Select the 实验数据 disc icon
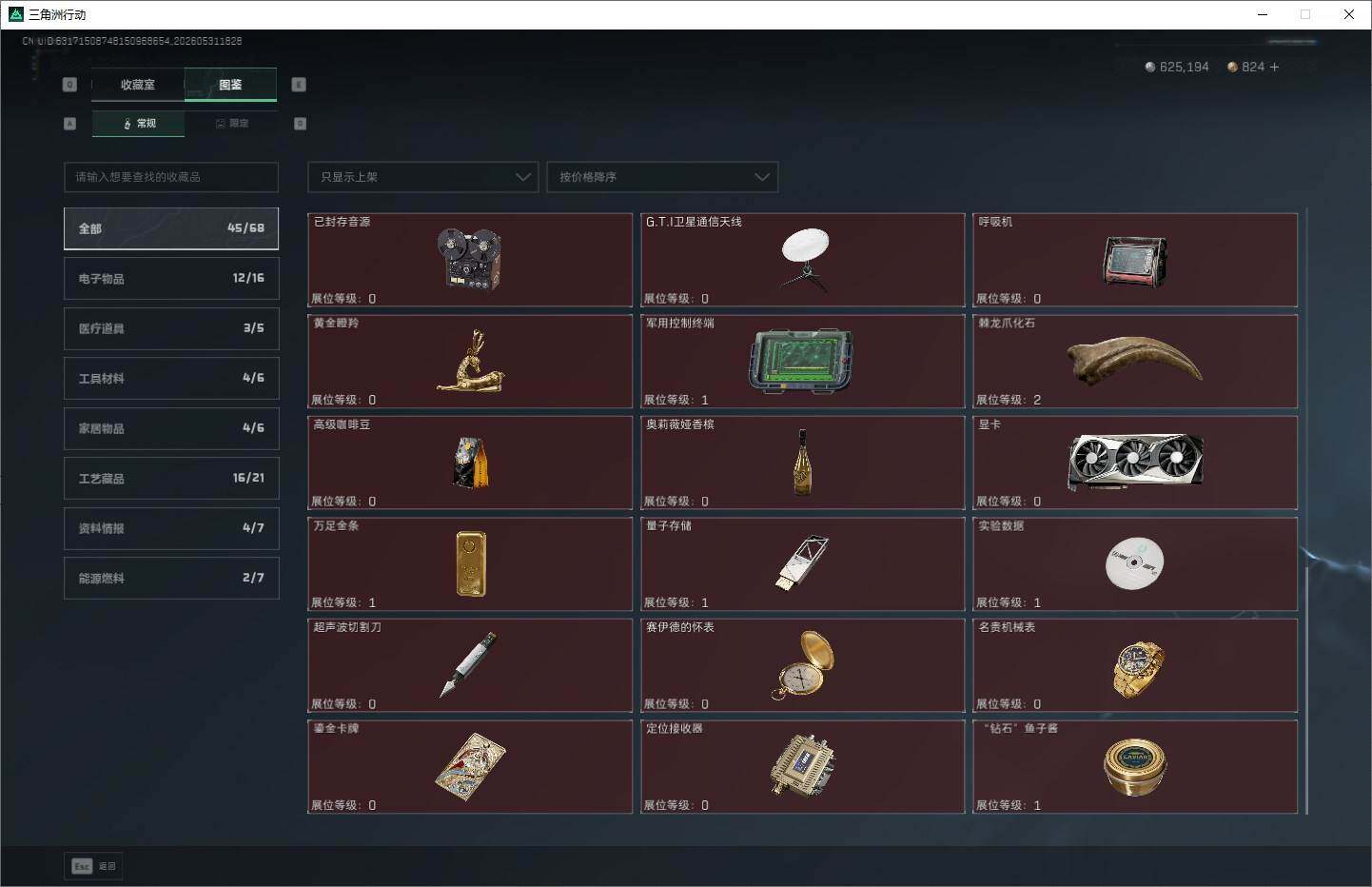Viewport: 1372px width, 887px height. pyautogui.click(x=1134, y=563)
